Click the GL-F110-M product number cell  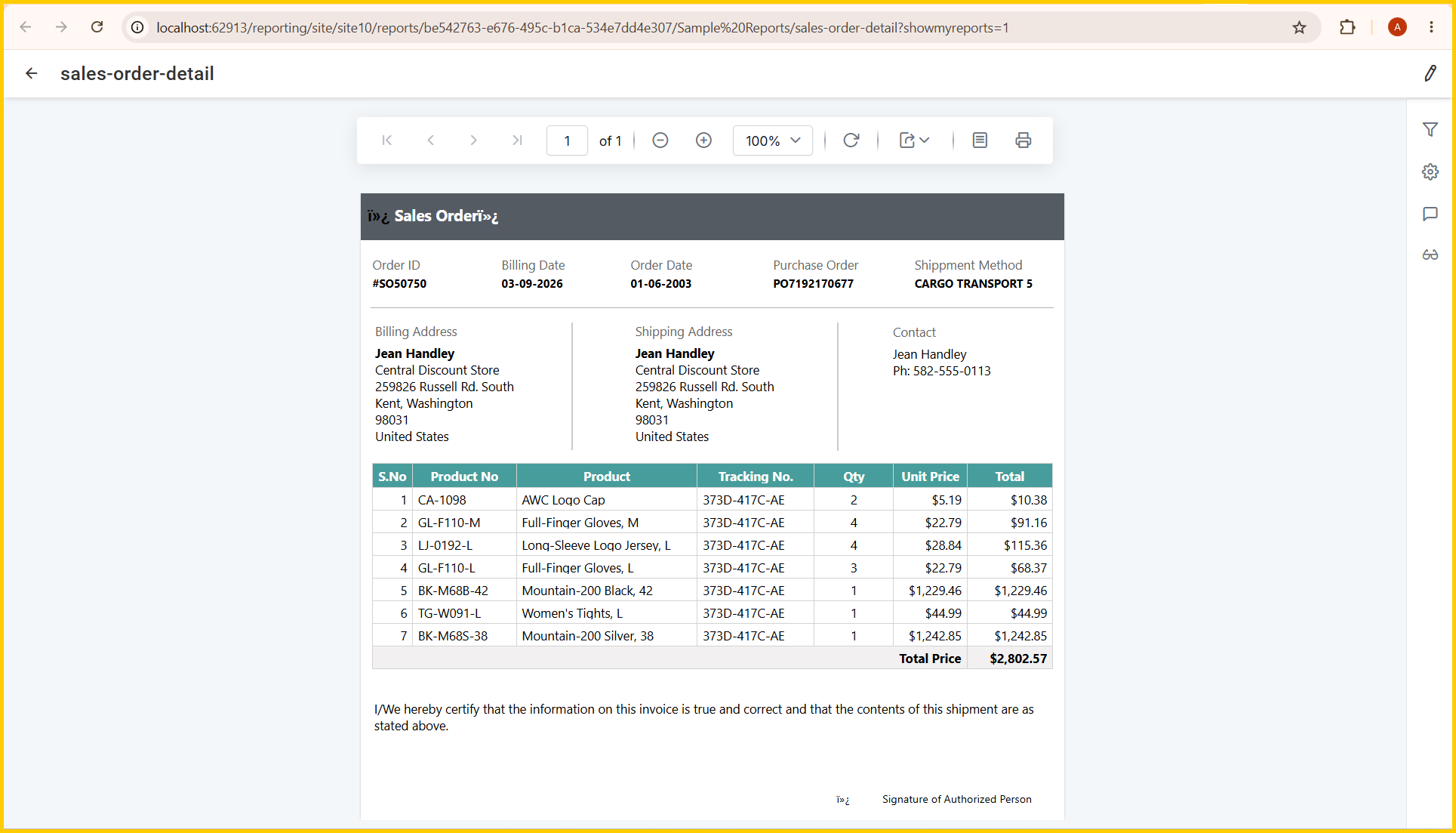click(464, 523)
